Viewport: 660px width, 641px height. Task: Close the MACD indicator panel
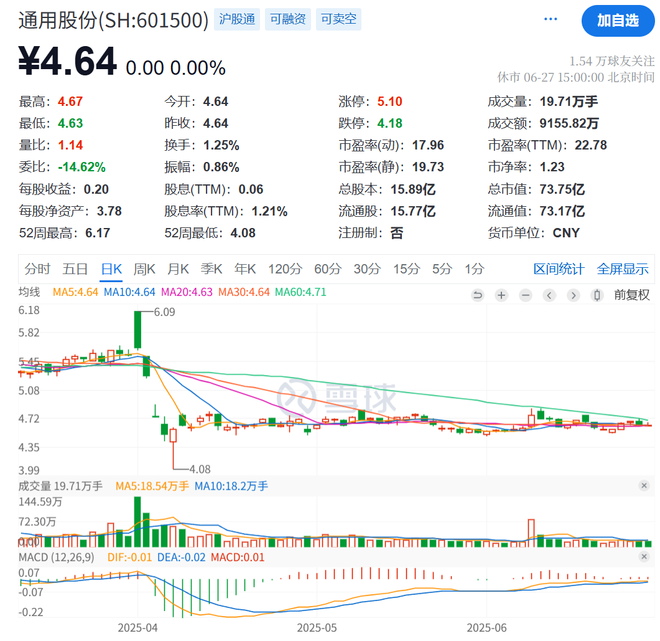pos(644,557)
